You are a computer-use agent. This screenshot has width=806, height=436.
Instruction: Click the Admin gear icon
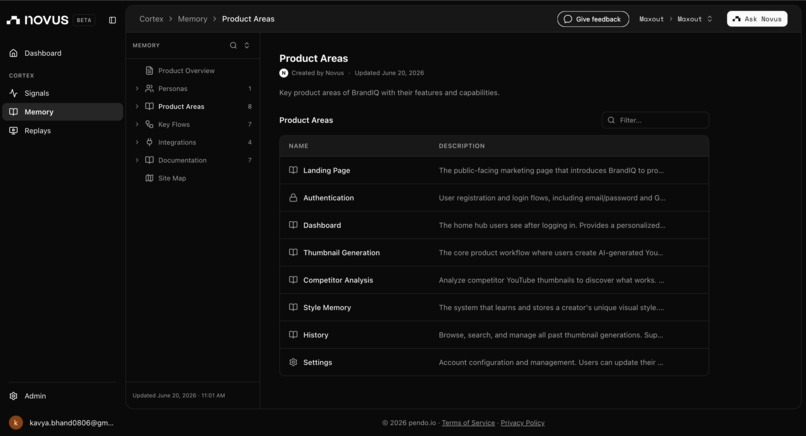(x=14, y=396)
